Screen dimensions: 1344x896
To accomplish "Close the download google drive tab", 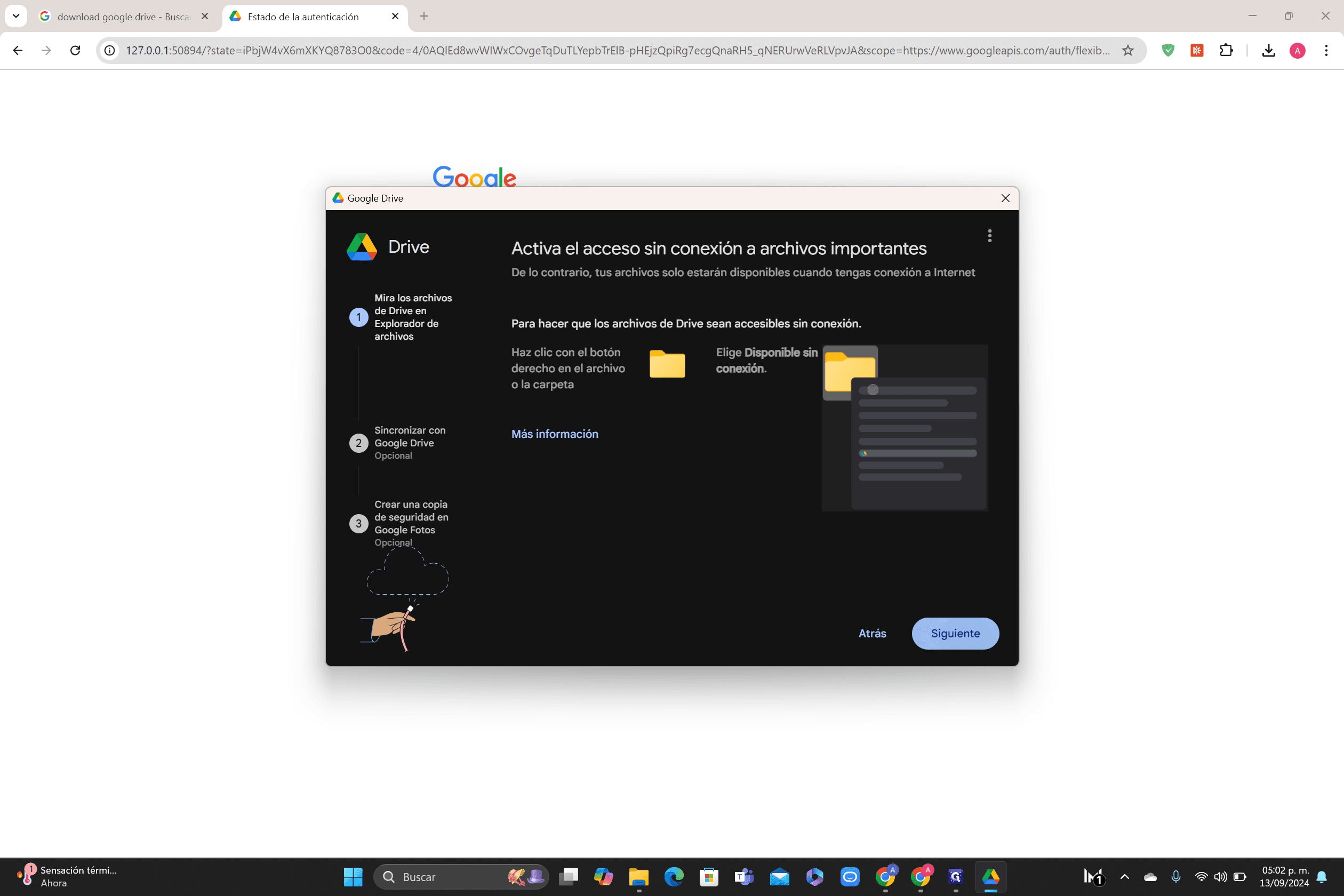I will 205,17.
